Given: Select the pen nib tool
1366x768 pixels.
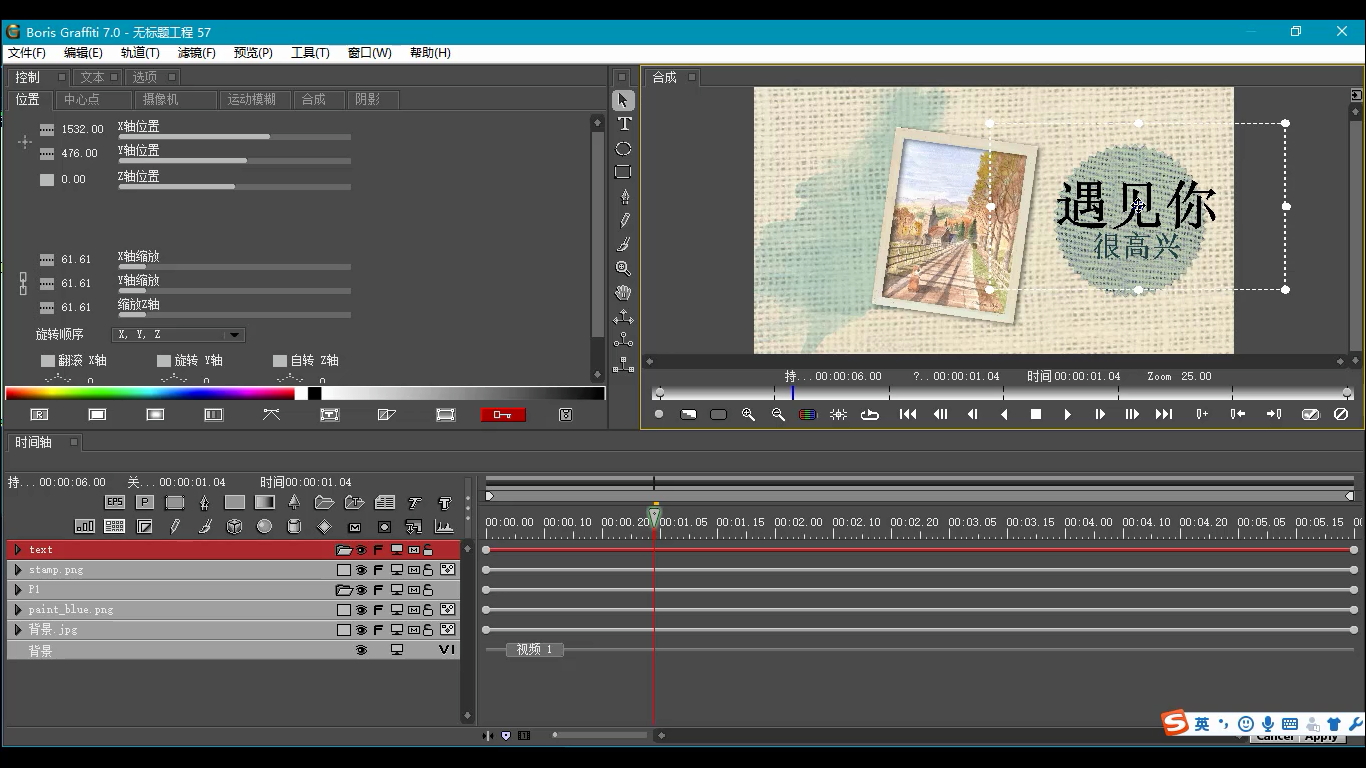Looking at the screenshot, I should [x=625, y=196].
